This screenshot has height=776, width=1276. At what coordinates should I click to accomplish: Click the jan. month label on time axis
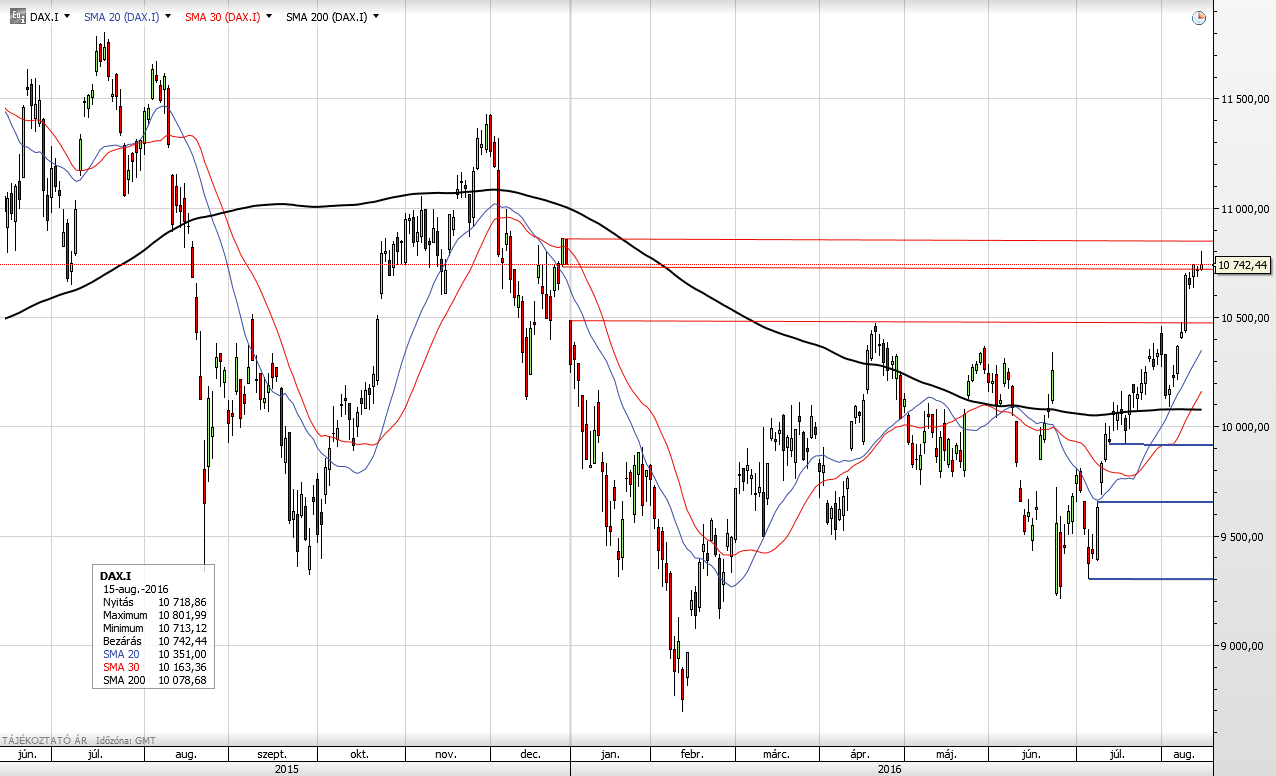pyautogui.click(x=610, y=754)
